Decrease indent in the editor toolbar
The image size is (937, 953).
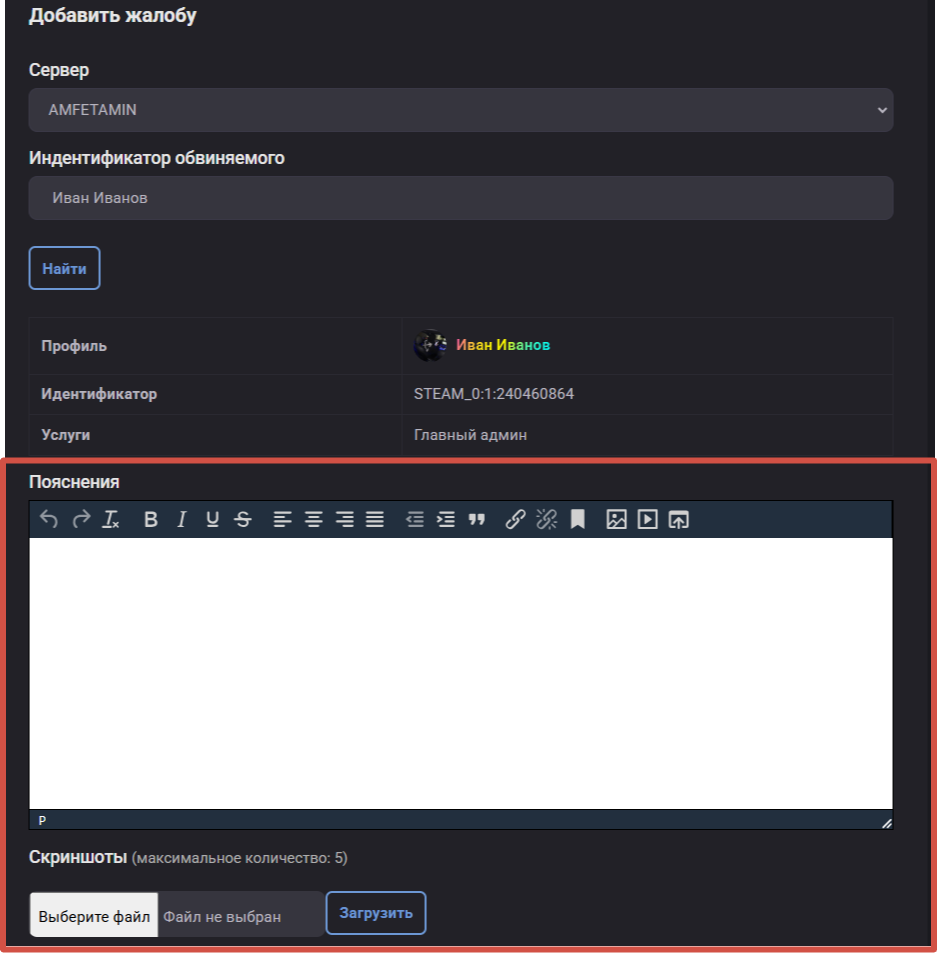click(414, 520)
